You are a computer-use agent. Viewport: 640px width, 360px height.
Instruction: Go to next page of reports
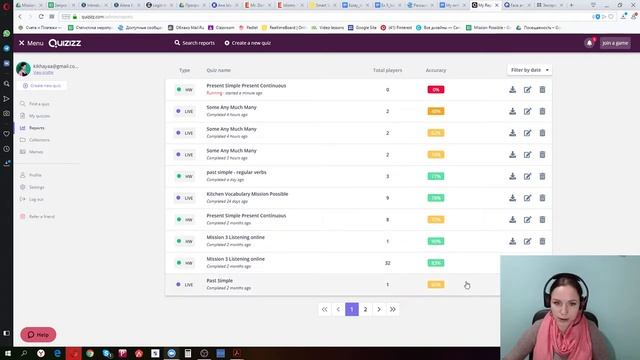coord(379,309)
